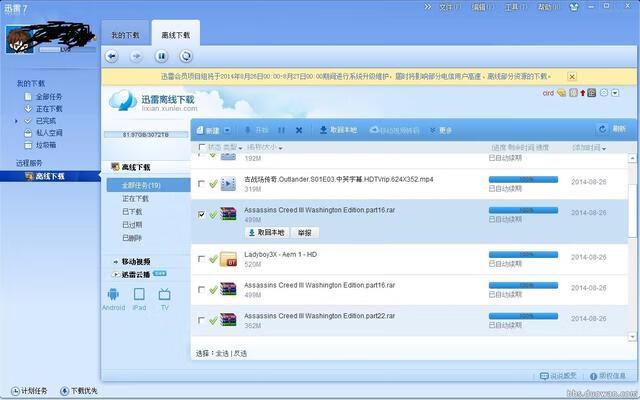Expand the 迅雷云播 section arrow
Image resolution: width=640 pixels, height=400 pixels.
116,275
